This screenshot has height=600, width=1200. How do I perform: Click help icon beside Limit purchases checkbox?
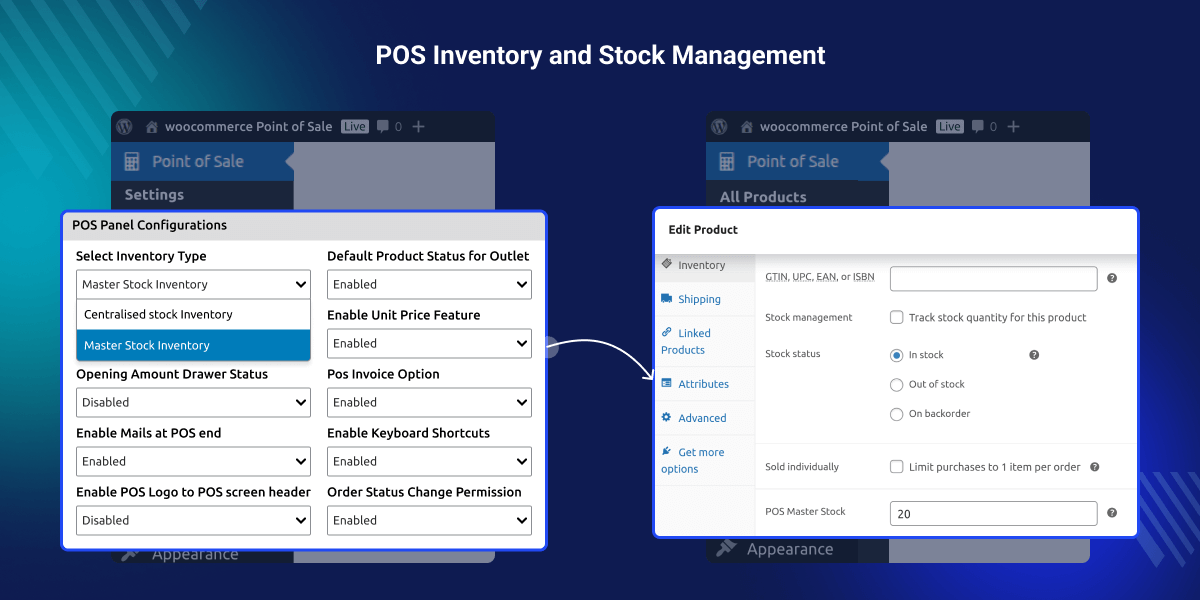1095,467
